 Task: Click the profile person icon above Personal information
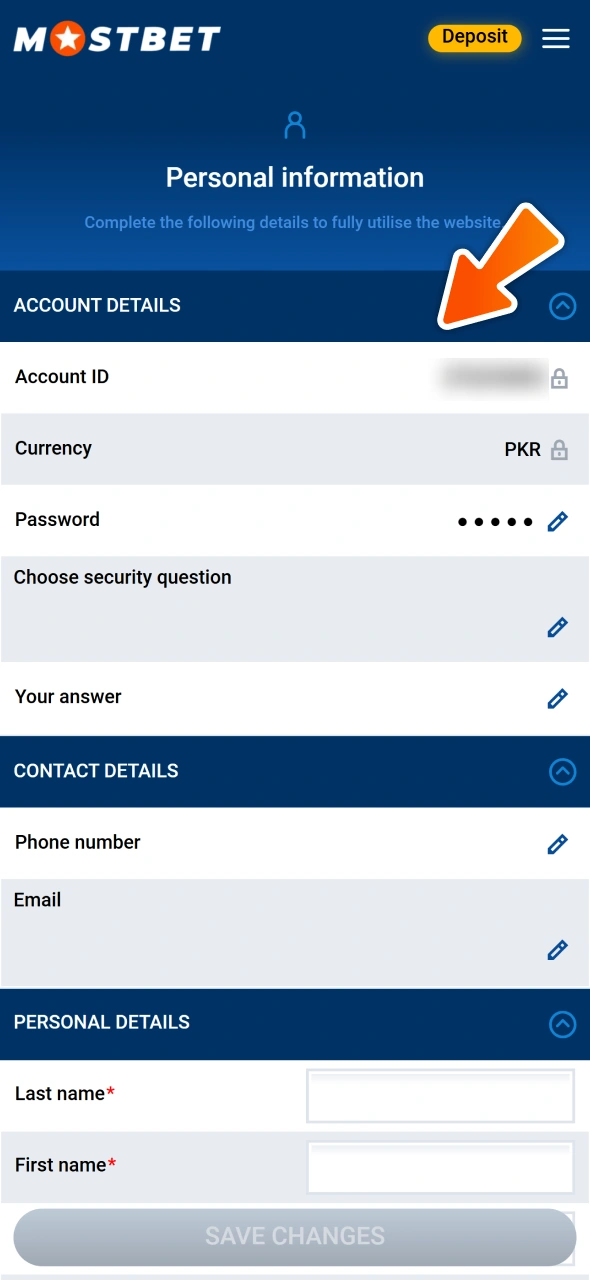(294, 124)
